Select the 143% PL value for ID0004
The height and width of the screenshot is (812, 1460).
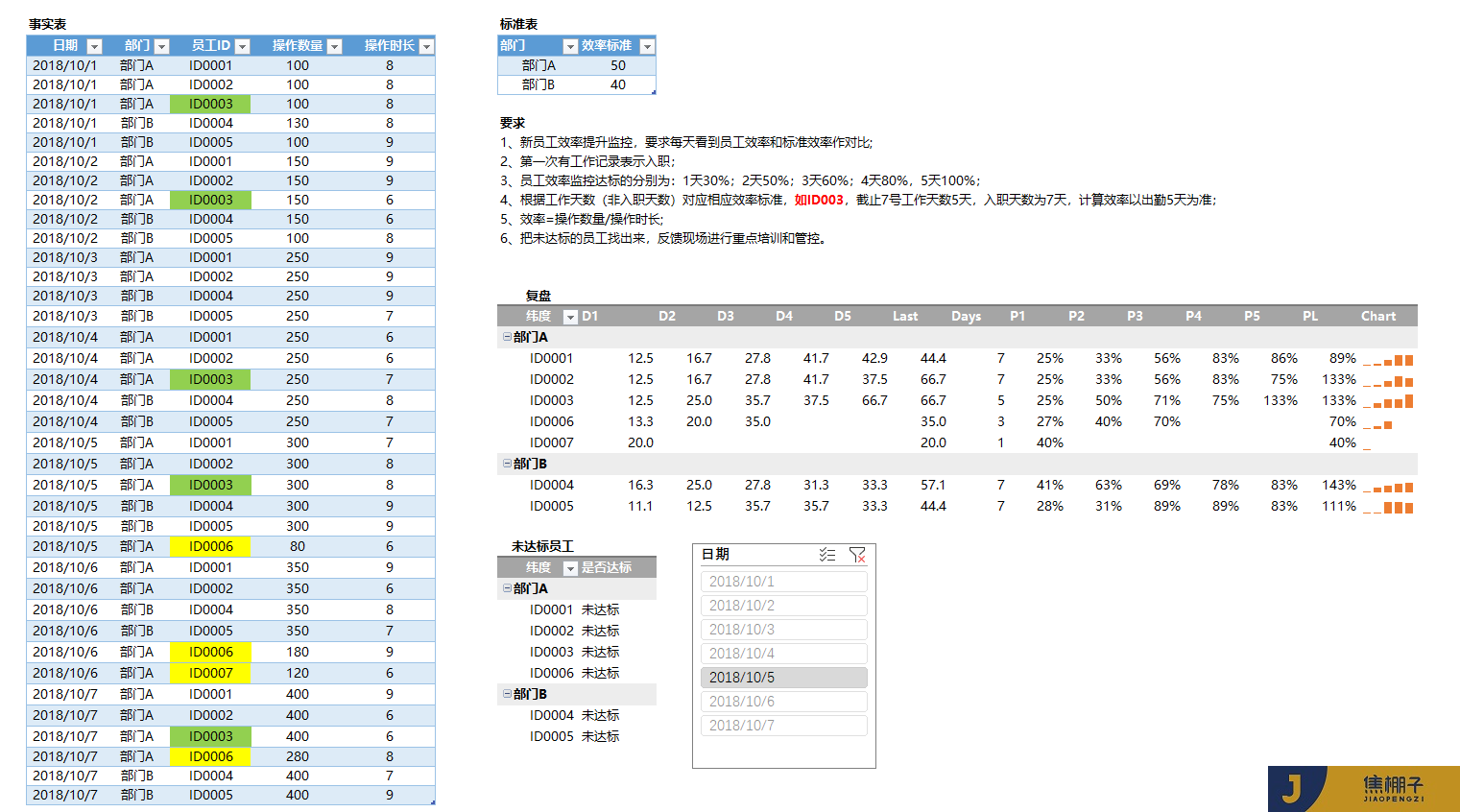pyautogui.click(x=1339, y=486)
